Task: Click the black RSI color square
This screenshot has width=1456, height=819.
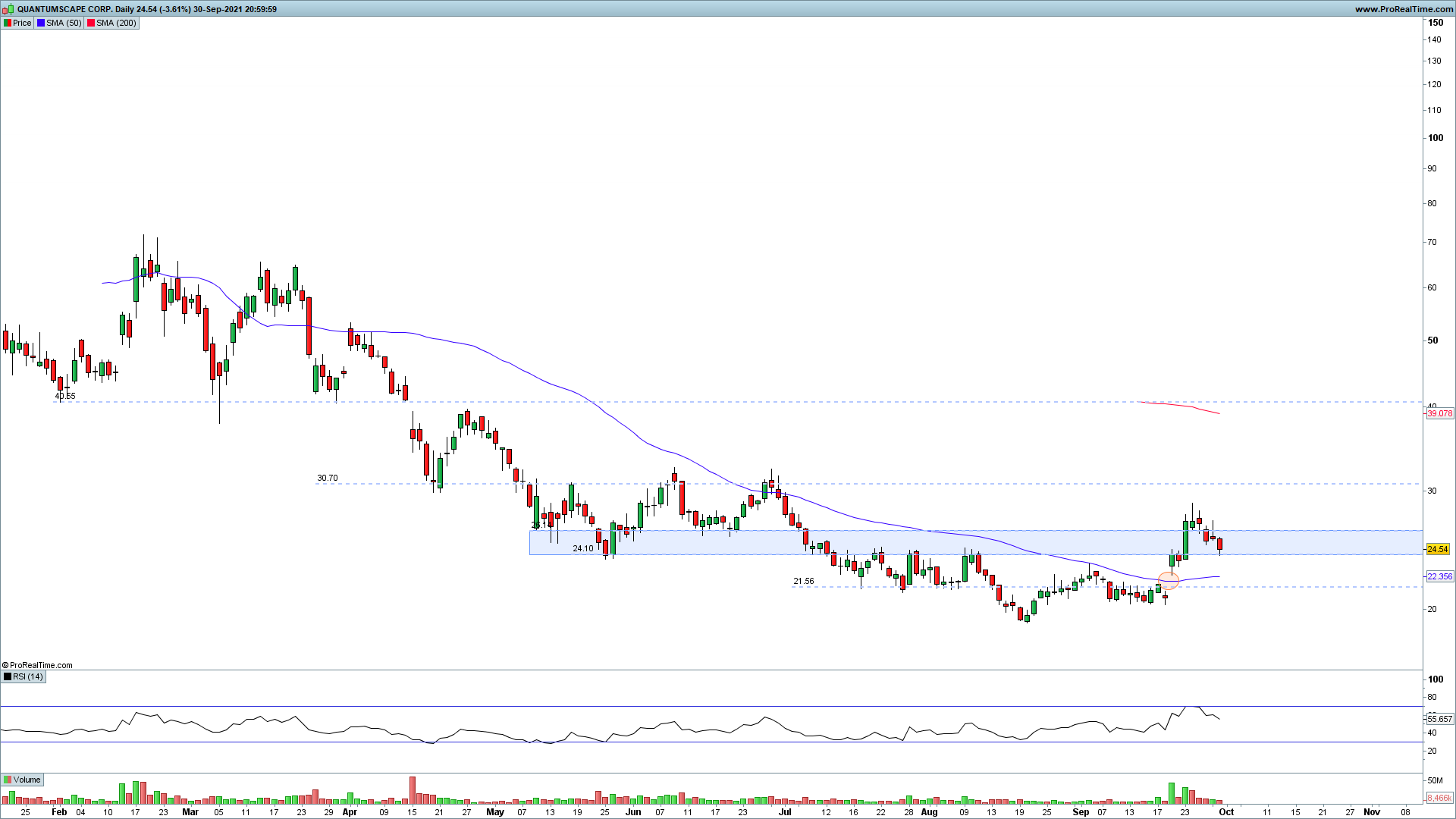Action: coord(8,676)
